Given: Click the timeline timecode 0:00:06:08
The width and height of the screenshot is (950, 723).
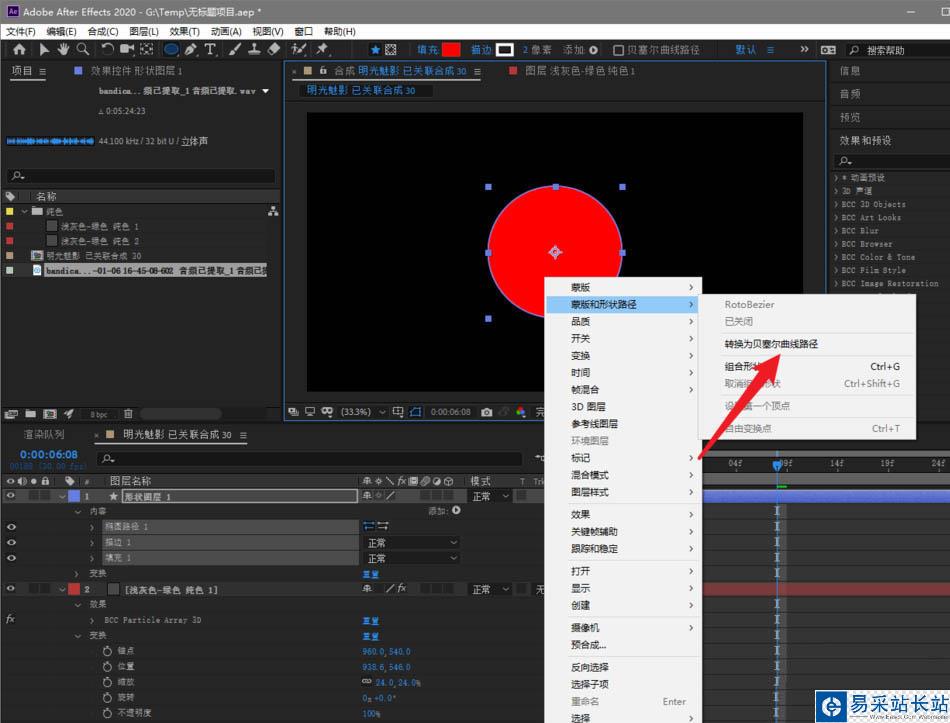Looking at the screenshot, I should point(48,455).
